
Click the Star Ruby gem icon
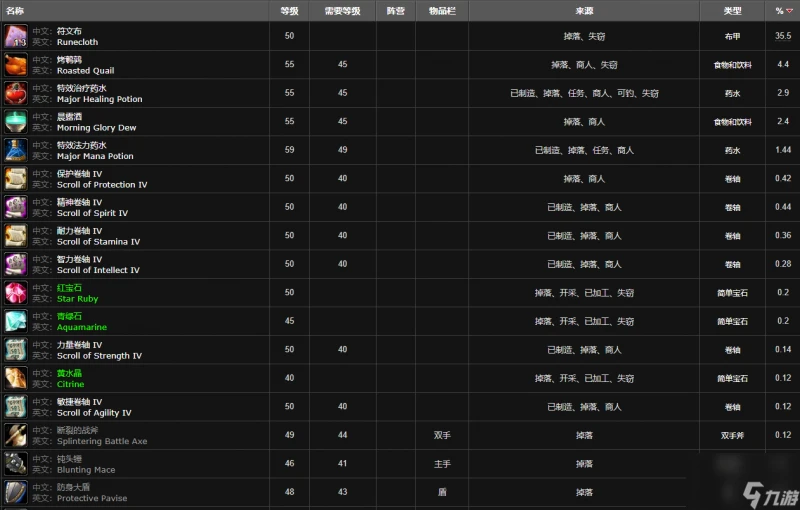click(16, 293)
